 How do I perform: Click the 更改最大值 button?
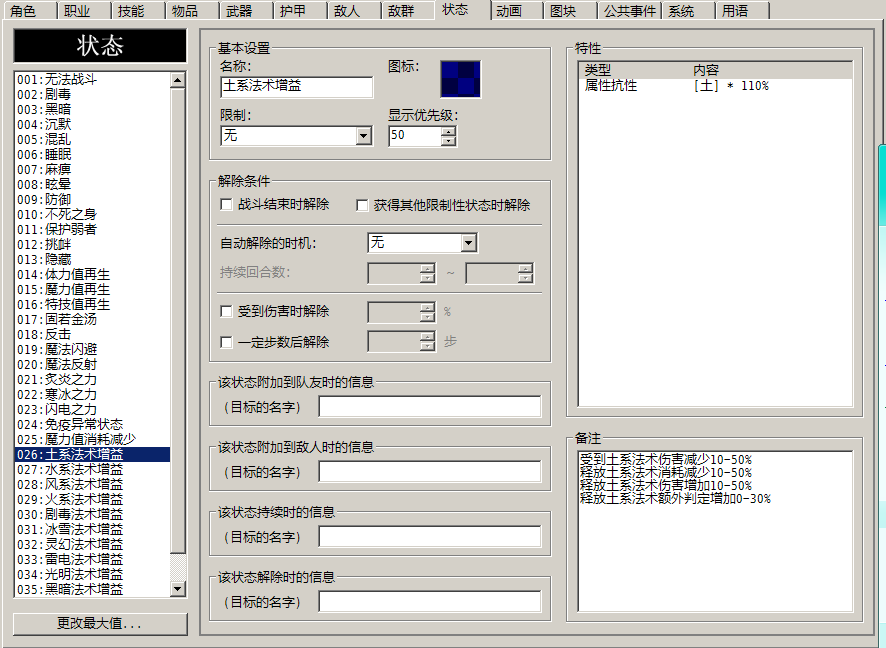click(x=100, y=624)
